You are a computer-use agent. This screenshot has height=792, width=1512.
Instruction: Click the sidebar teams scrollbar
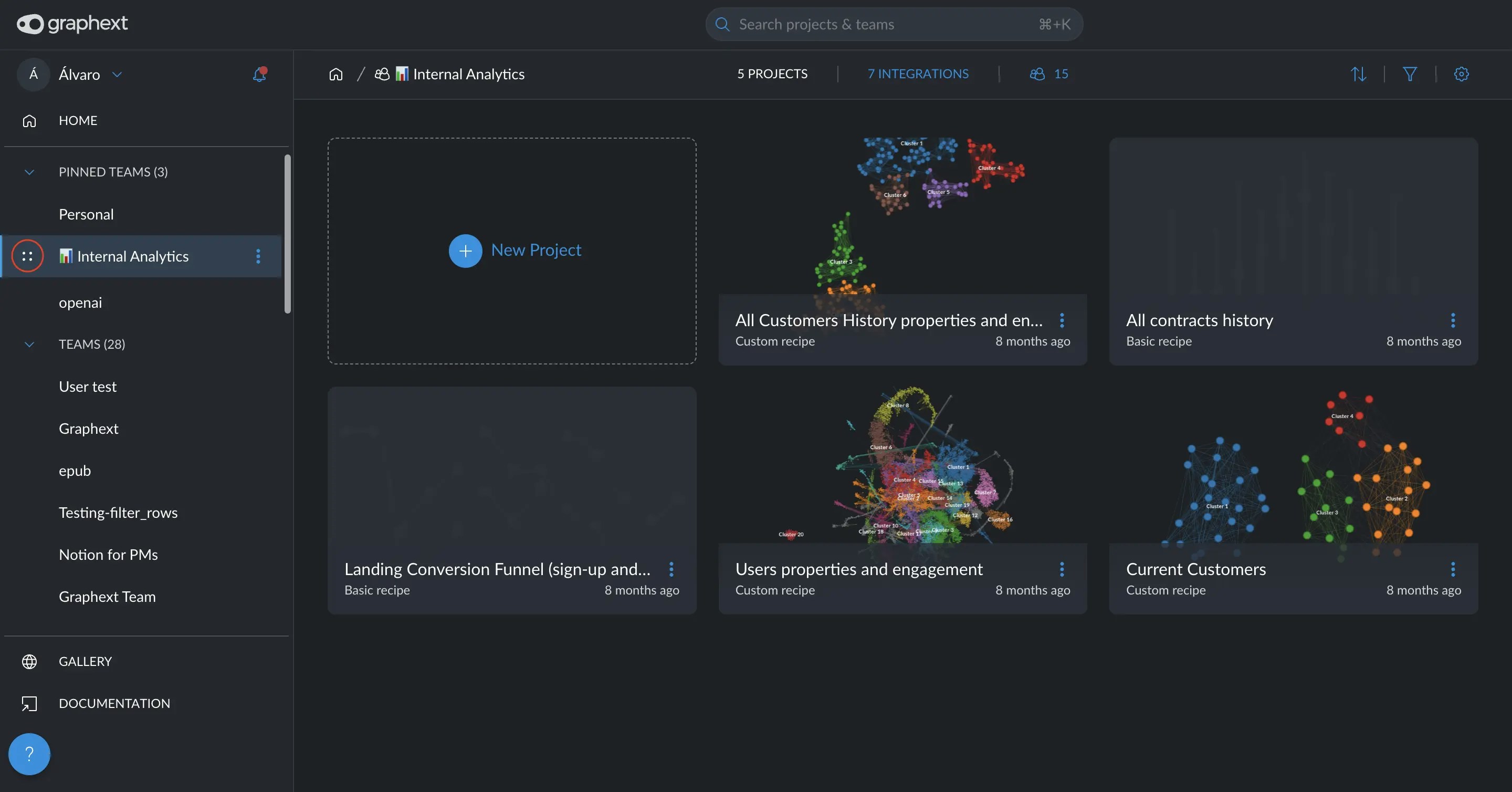[288, 234]
